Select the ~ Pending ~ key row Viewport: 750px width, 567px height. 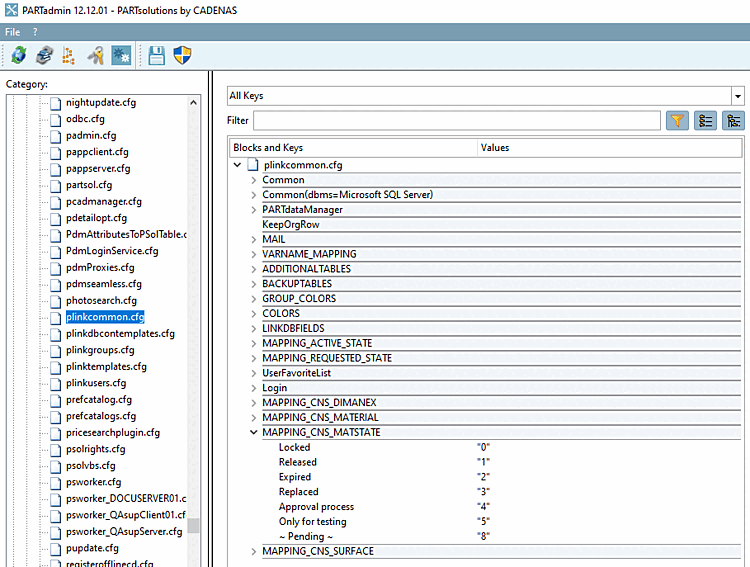[306, 536]
